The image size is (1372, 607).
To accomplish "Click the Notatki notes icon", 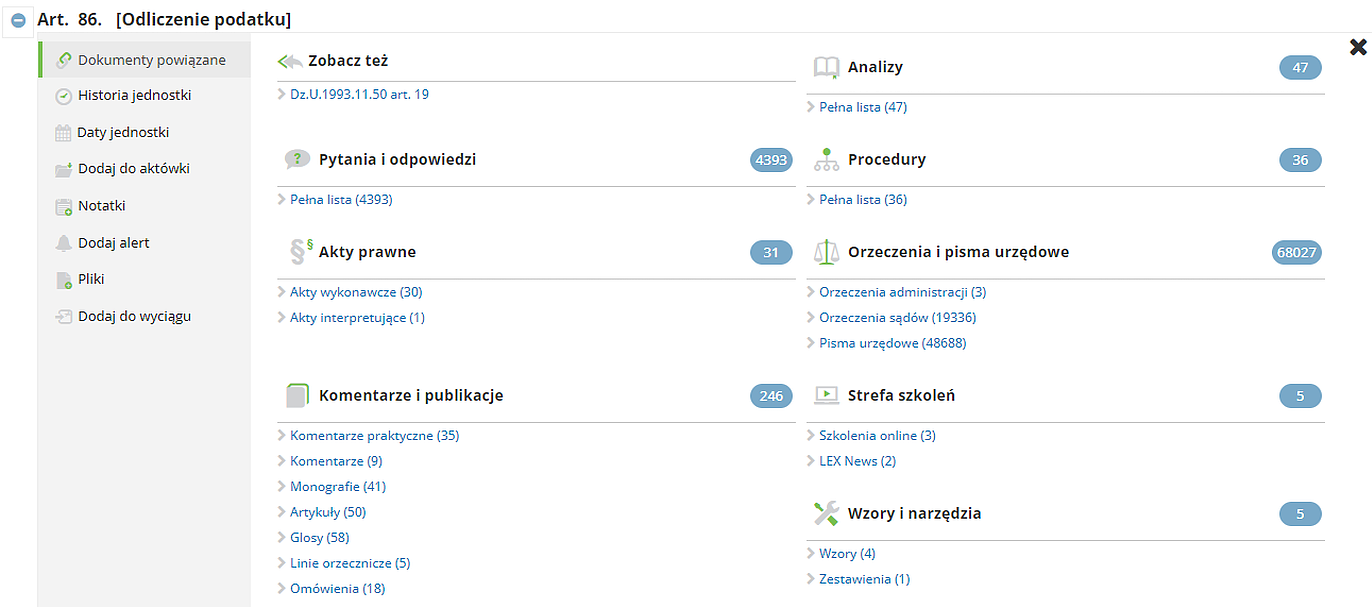I will (63, 207).
